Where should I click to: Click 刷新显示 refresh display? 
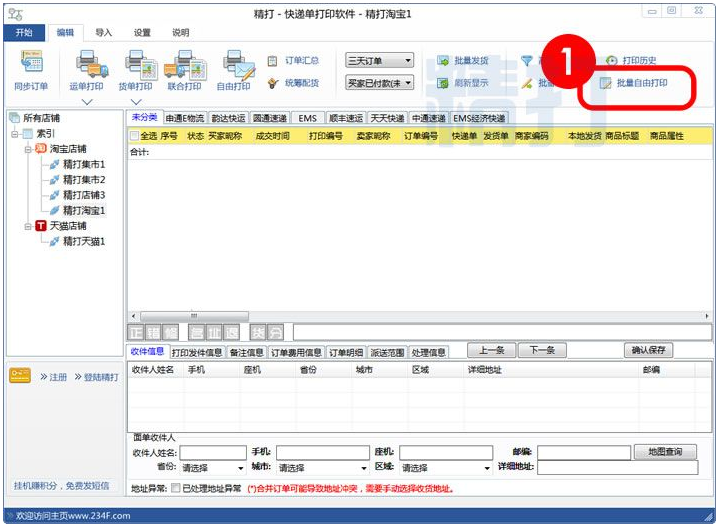click(x=462, y=83)
